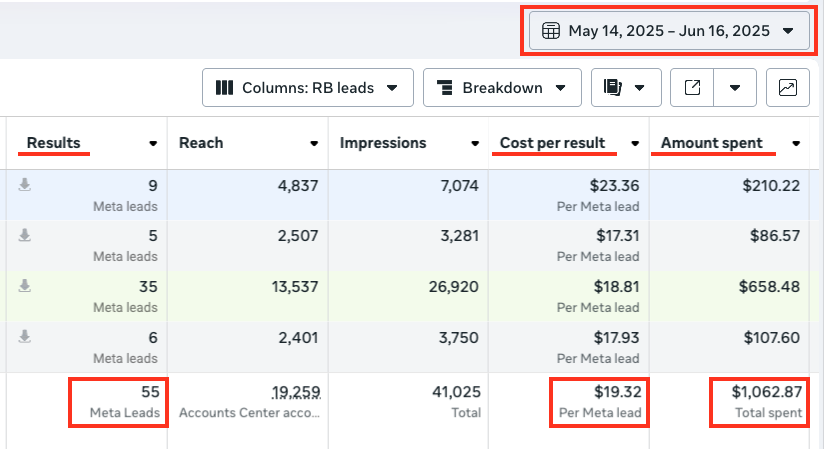Viewport: 824px width, 449px height.
Task: Sort by Amount spent column
Action: point(711,143)
